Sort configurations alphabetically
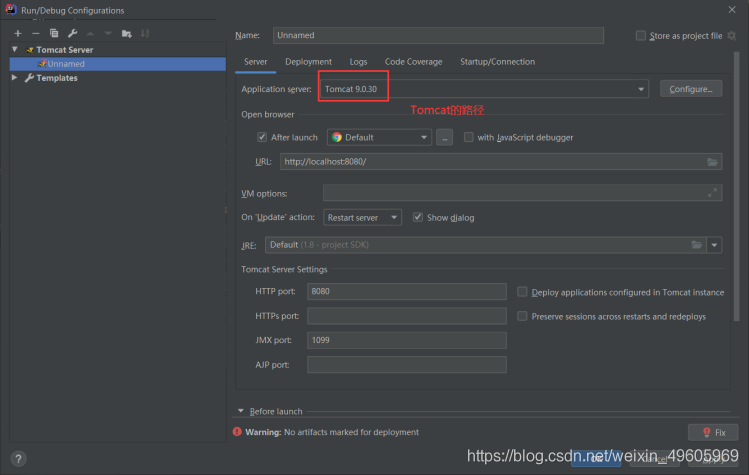 click(x=145, y=33)
